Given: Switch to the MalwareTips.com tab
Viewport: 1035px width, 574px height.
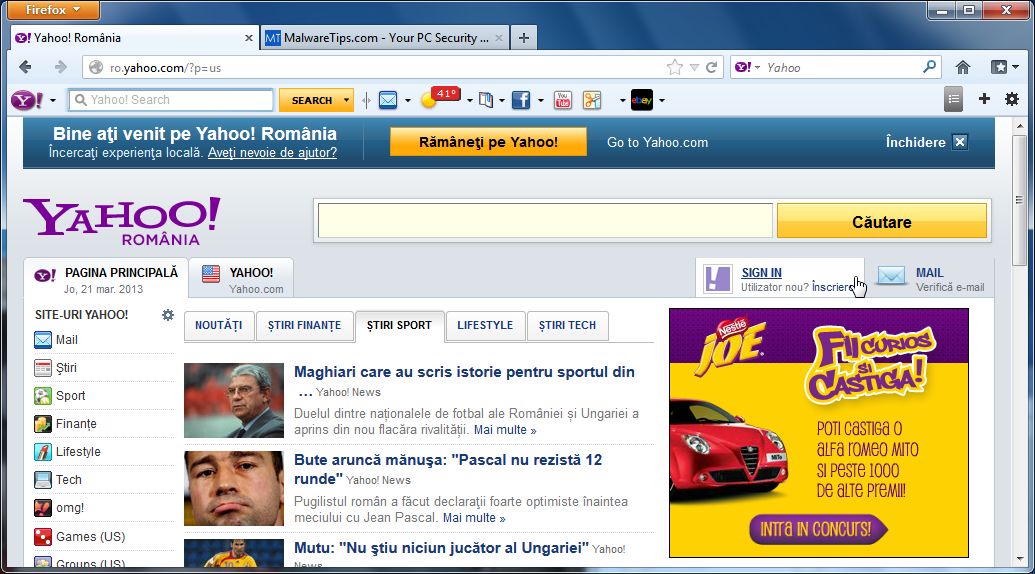Looking at the screenshot, I should click(x=385, y=38).
